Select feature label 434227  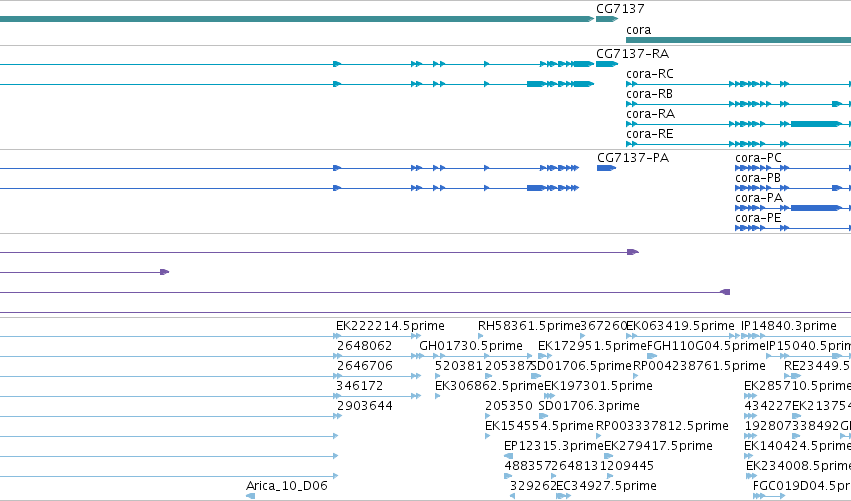tap(767, 406)
